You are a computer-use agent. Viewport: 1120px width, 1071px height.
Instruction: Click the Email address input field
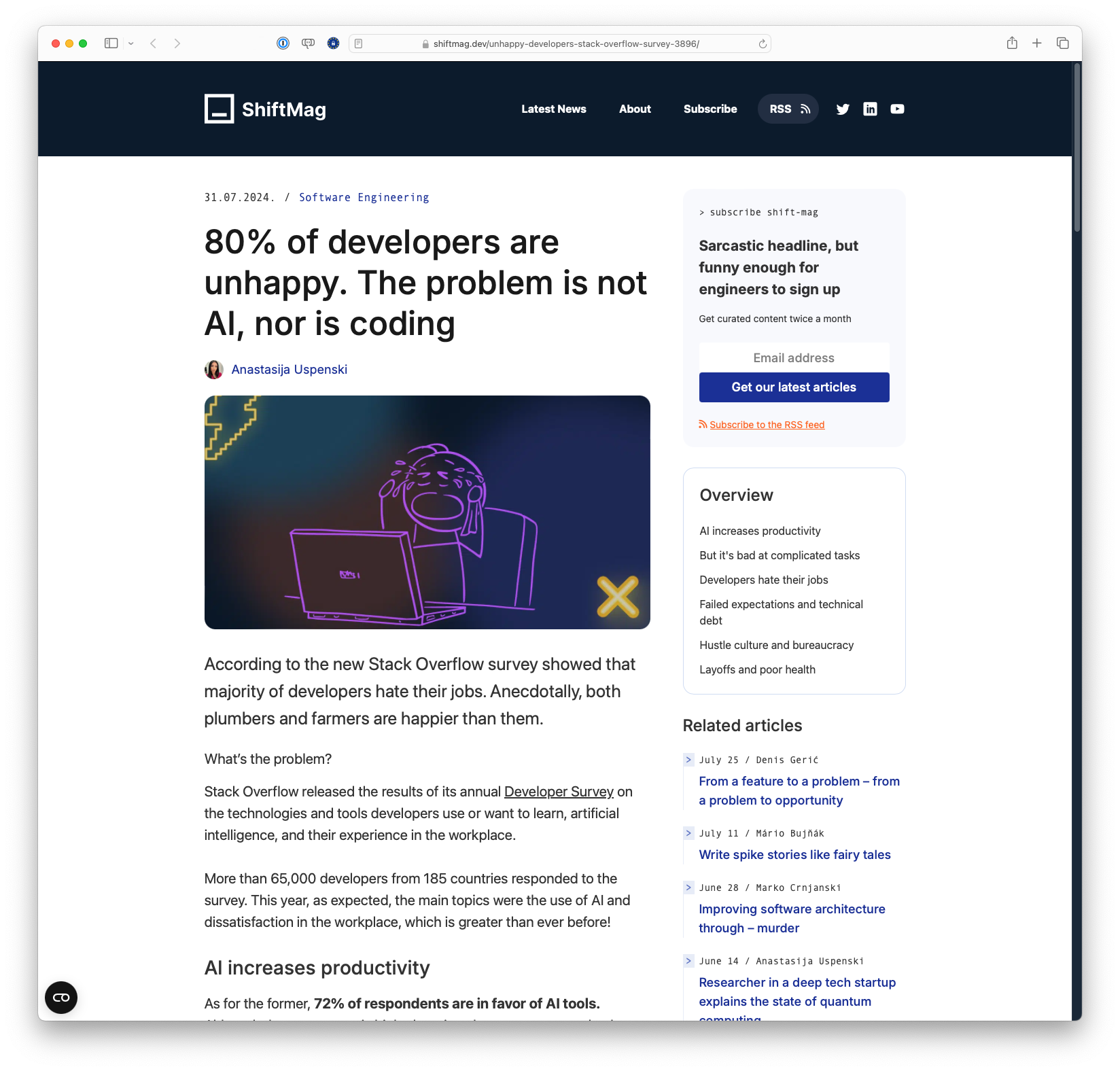point(793,357)
